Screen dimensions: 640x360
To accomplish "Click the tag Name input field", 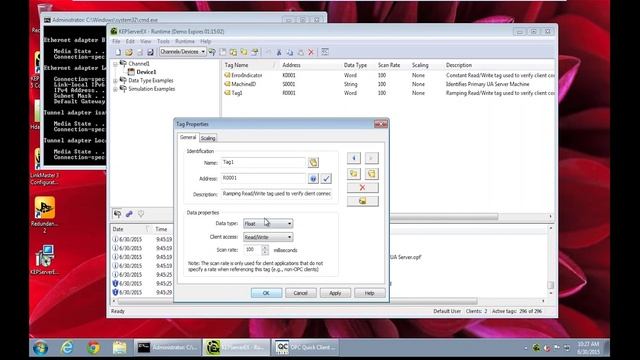I will point(263,162).
